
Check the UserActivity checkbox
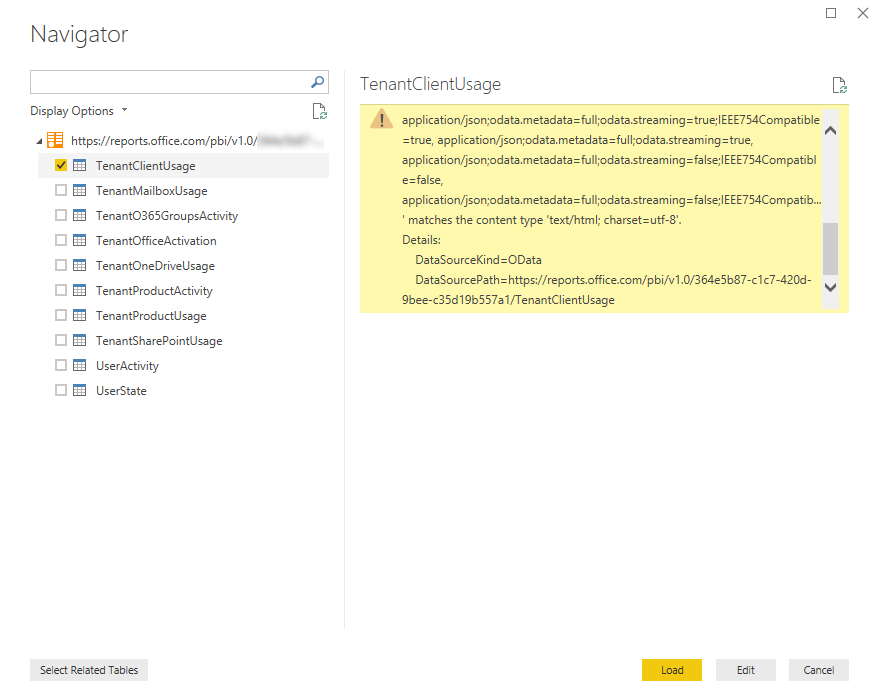(x=61, y=365)
